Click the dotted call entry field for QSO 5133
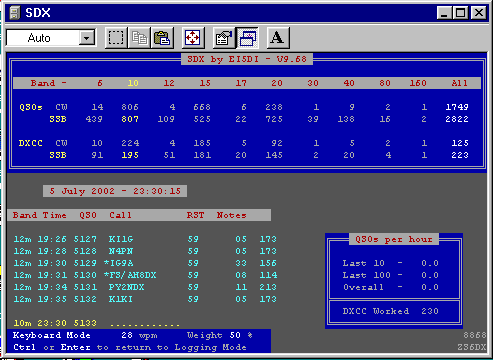This screenshot has width=493, height=360. tap(145, 324)
